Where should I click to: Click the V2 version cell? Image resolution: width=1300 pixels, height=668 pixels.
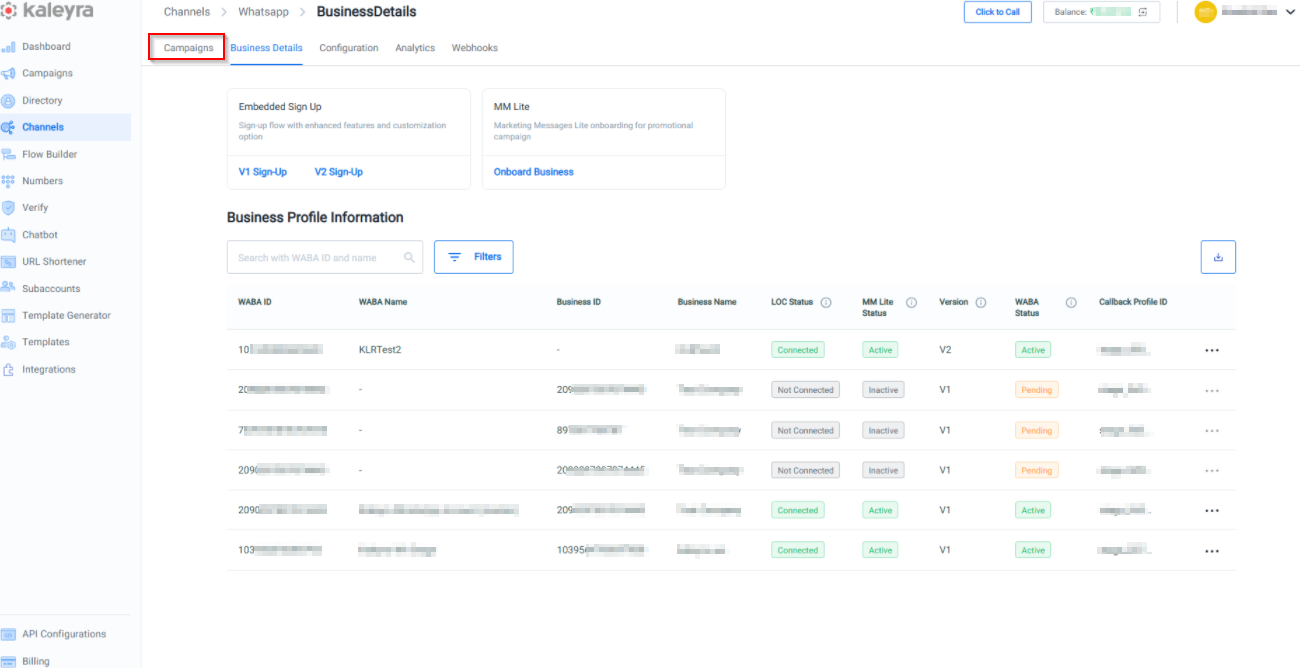point(946,350)
